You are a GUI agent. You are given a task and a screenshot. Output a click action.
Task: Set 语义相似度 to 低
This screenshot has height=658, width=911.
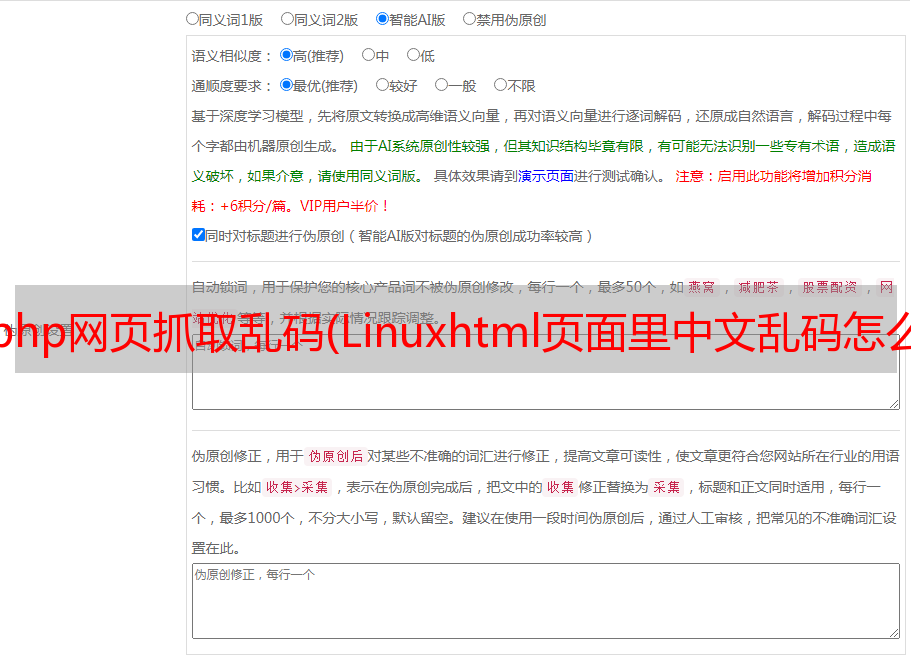tap(413, 55)
